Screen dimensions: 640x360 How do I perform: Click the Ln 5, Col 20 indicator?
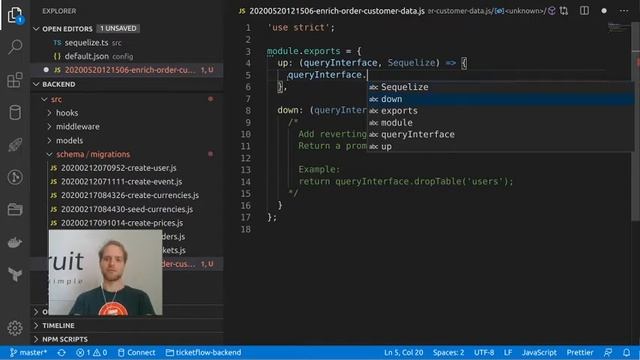pyautogui.click(x=403, y=353)
